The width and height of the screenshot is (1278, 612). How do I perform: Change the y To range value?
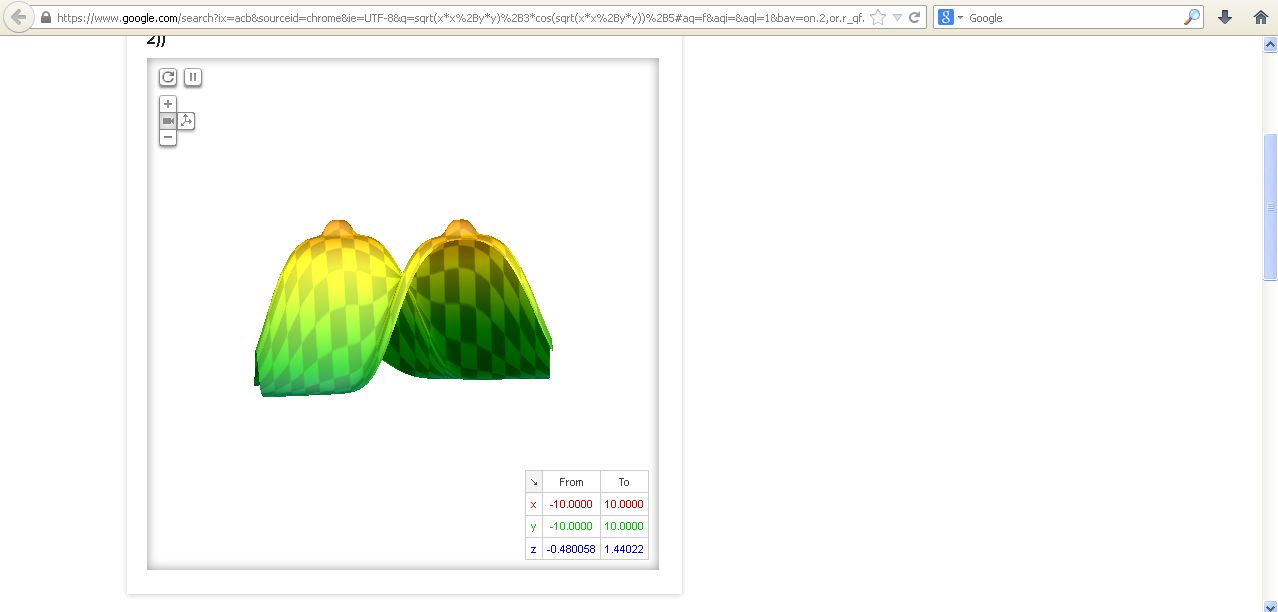click(x=624, y=527)
